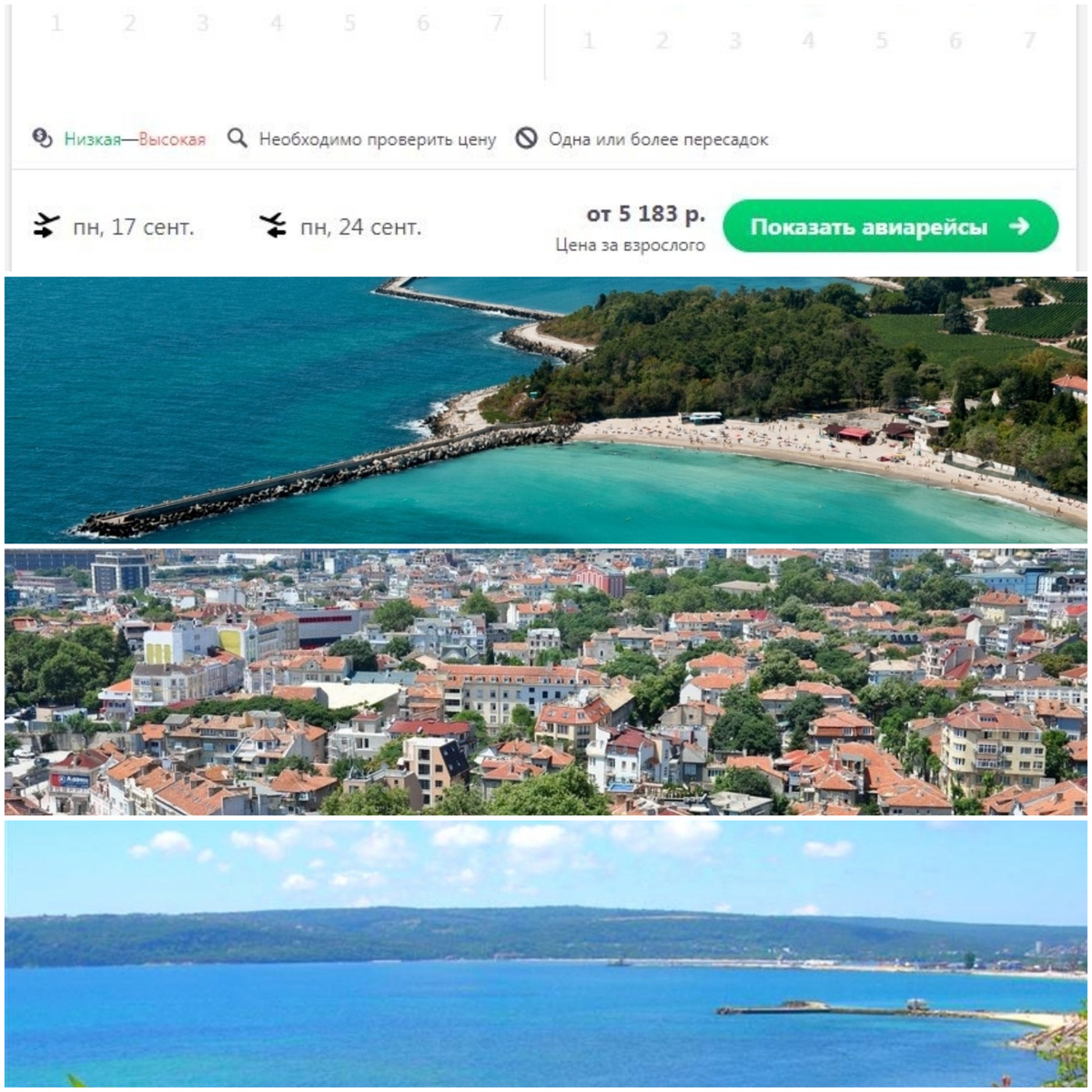Select day 1 in the left calendar
This screenshot has height=1092, width=1092.
pos(56,23)
